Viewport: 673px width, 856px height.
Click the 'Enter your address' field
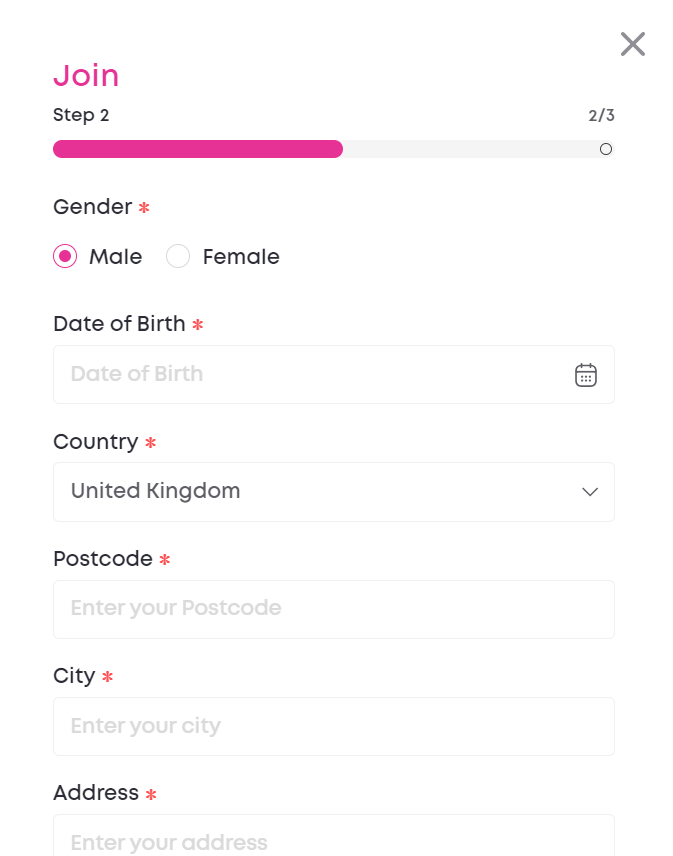pyautogui.click(x=333, y=840)
